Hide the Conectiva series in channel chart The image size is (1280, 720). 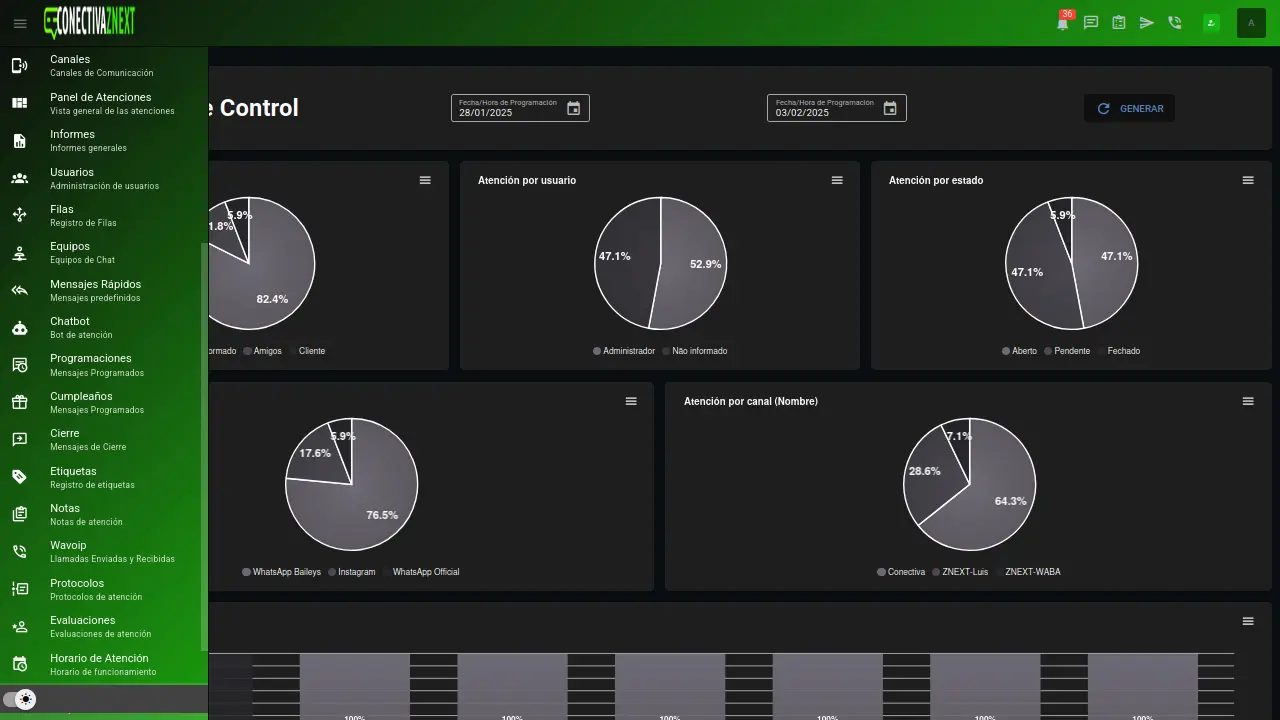click(x=901, y=572)
